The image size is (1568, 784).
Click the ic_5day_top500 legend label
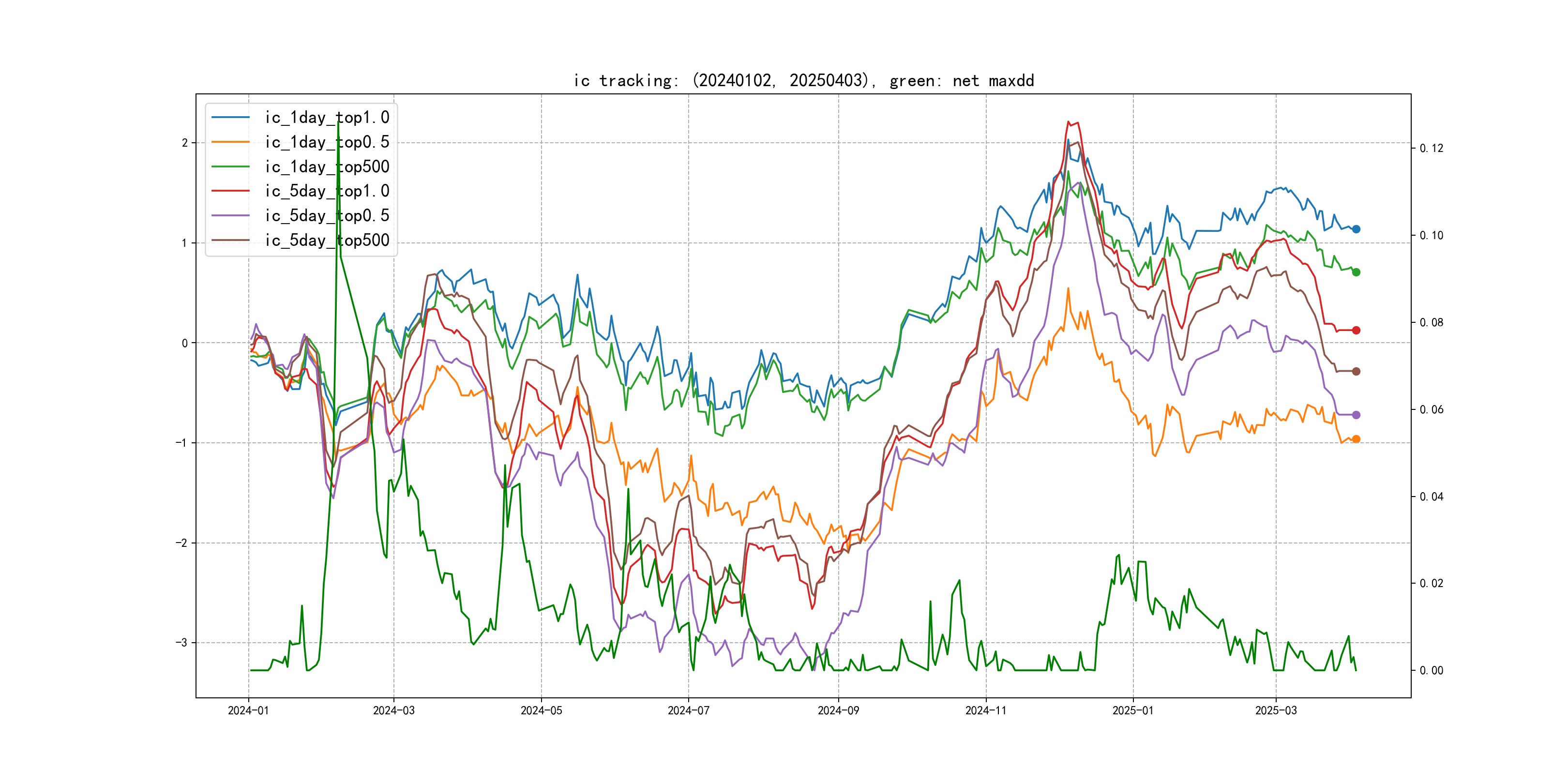point(326,241)
